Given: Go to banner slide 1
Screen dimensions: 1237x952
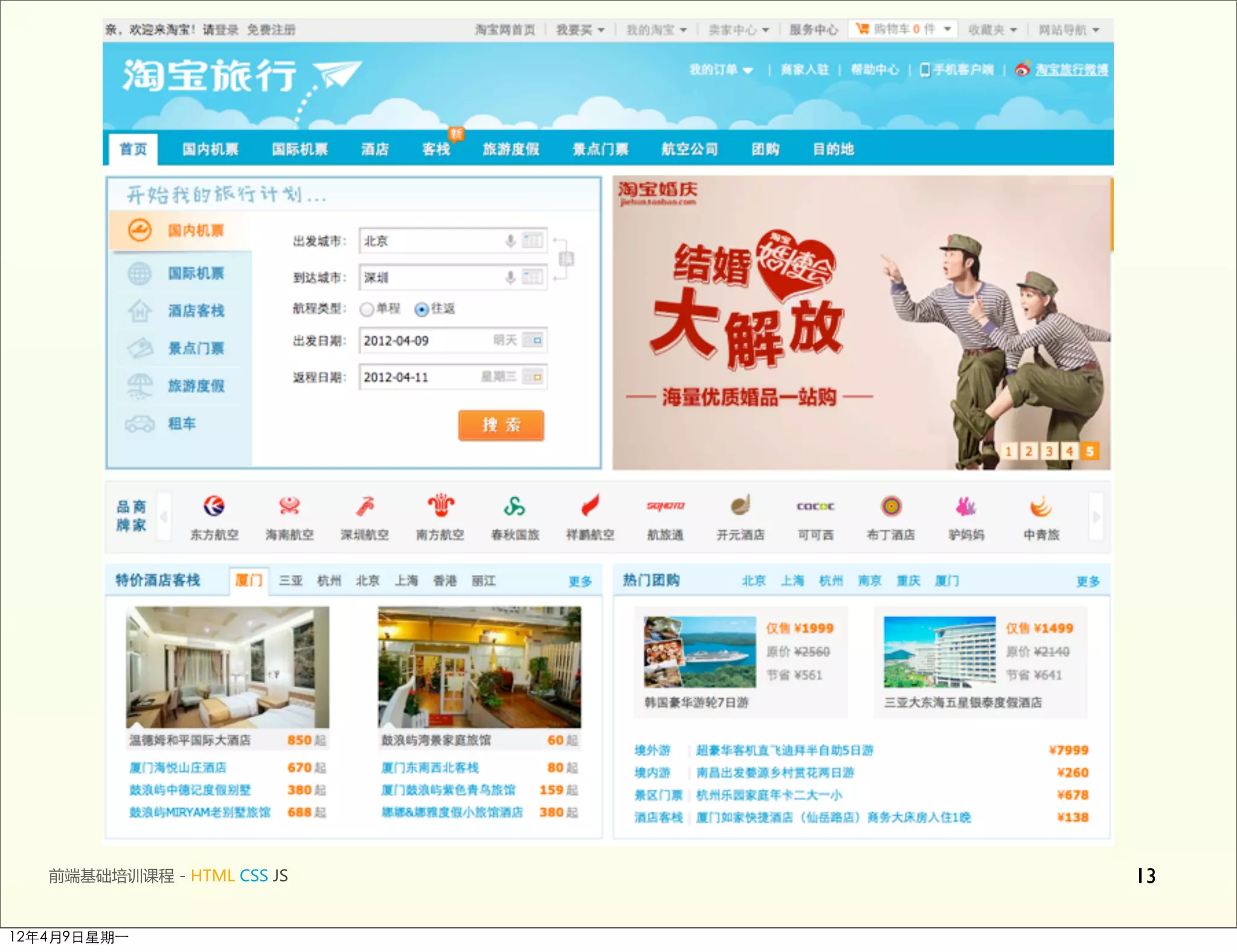Looking at the screenshot, I should click(x=1008, y=451).
